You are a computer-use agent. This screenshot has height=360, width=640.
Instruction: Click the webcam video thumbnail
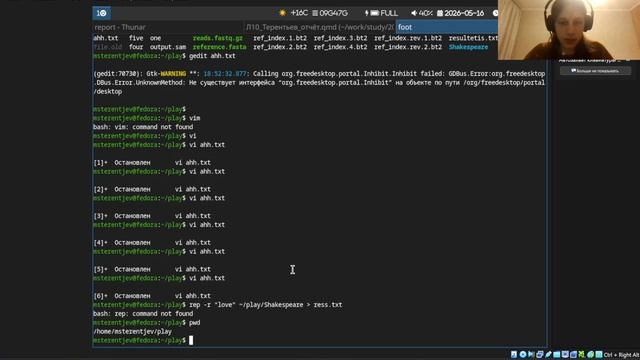(569, 30)
